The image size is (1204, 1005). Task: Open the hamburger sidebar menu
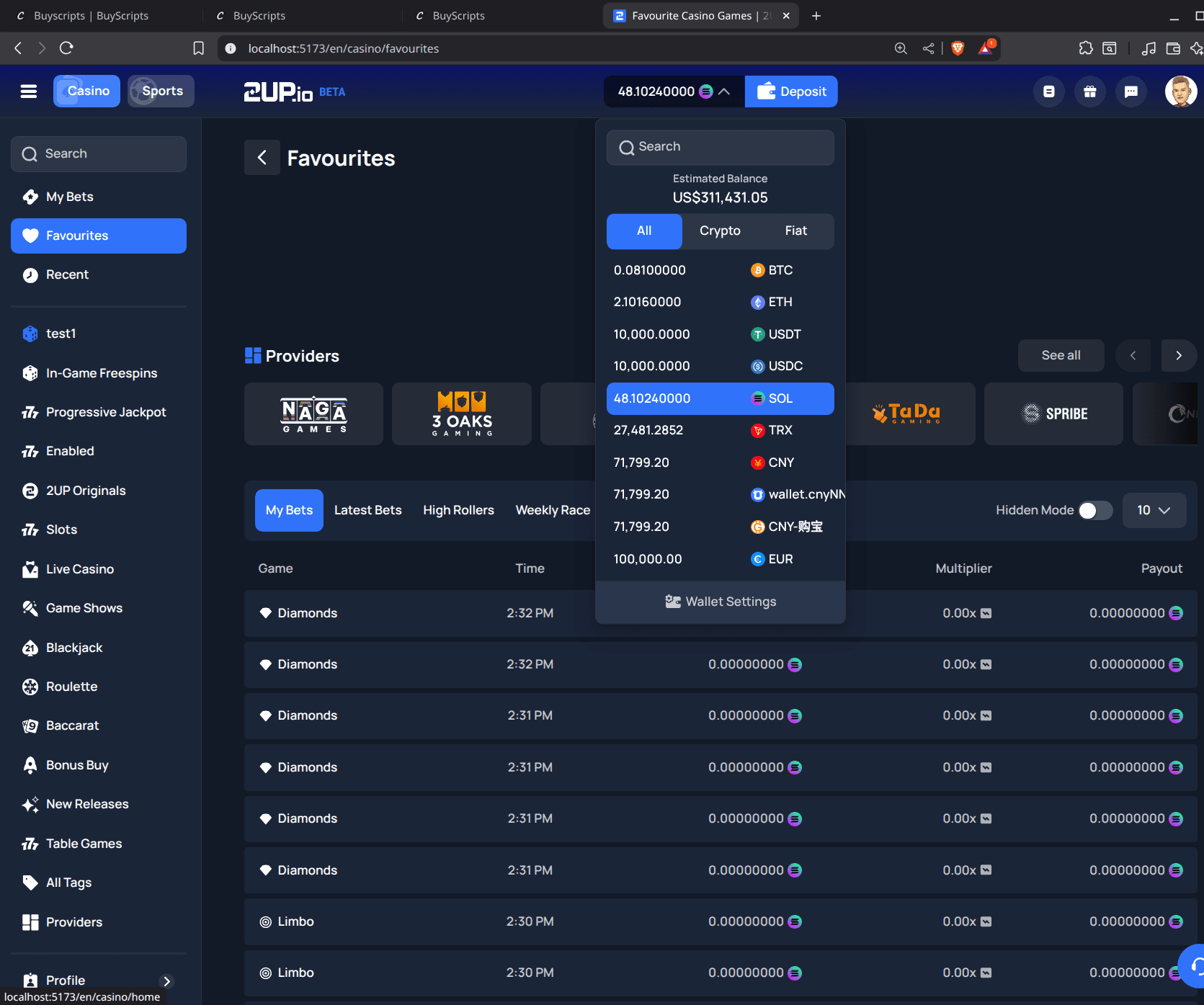29,91
